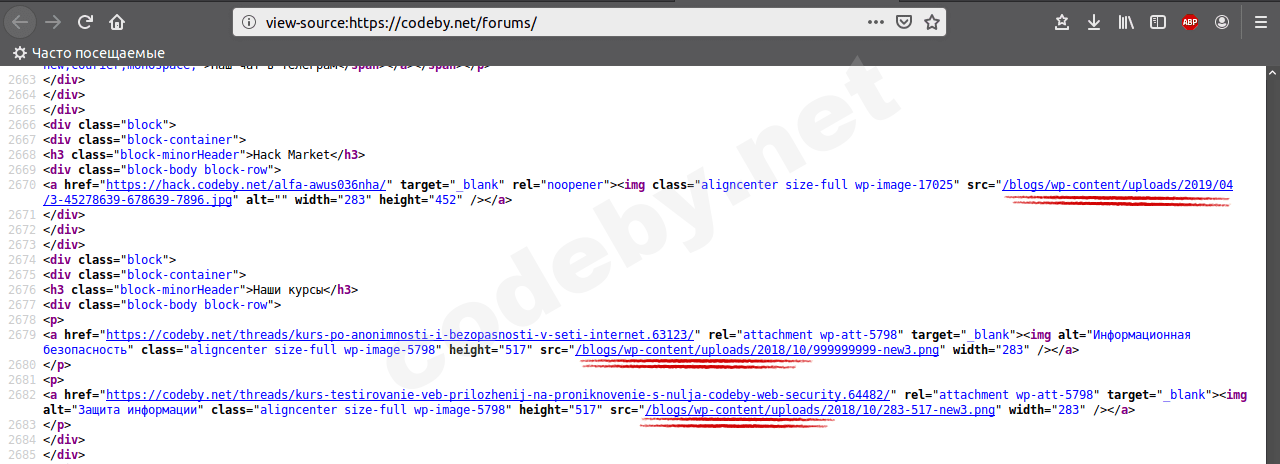
Task: Save page to Pocket
Action: click(x=904, y=21)
